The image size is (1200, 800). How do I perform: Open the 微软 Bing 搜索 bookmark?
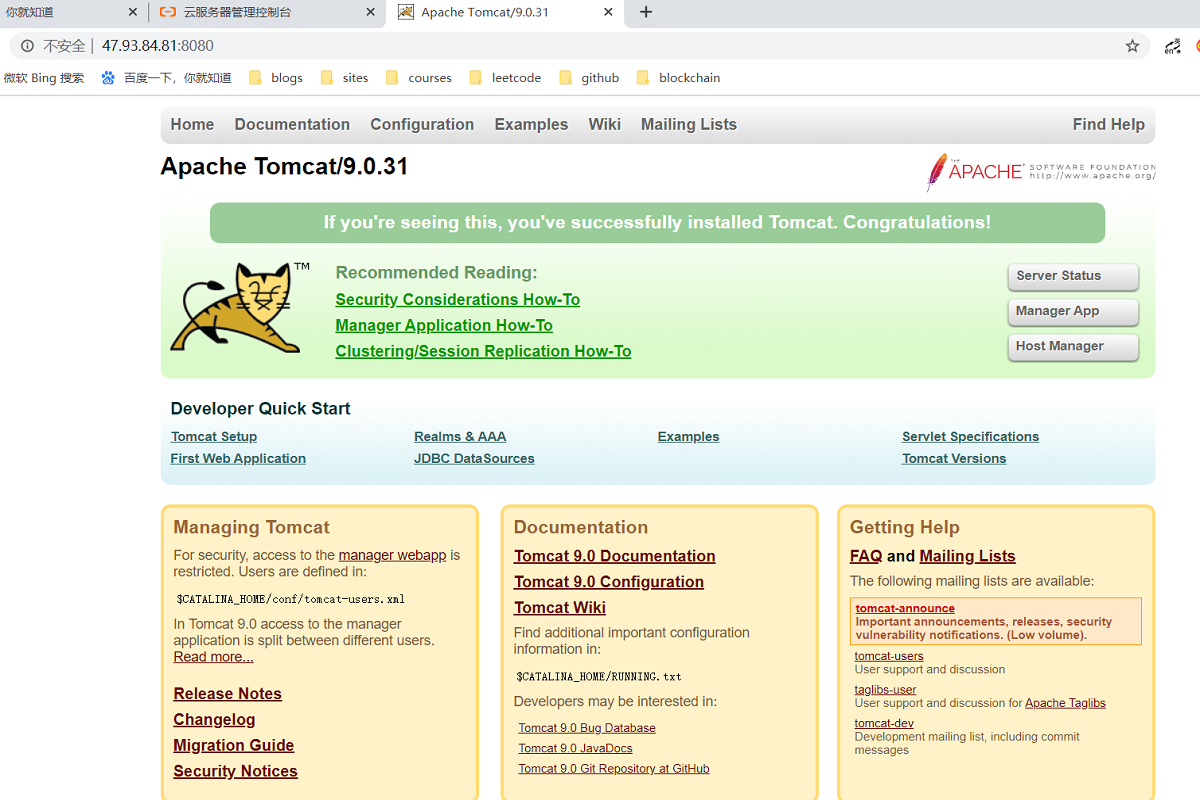[x=44, y=78]
